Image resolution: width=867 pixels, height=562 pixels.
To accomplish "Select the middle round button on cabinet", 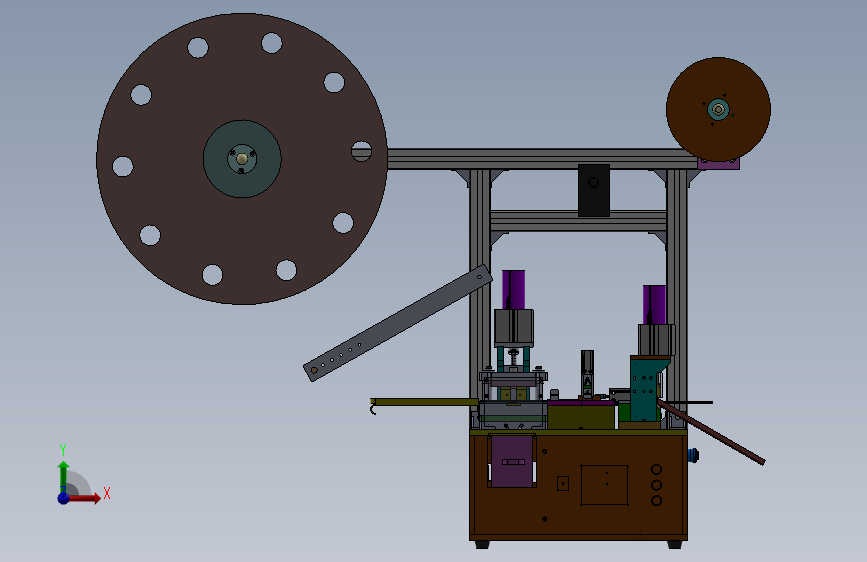I will (656, 485).
